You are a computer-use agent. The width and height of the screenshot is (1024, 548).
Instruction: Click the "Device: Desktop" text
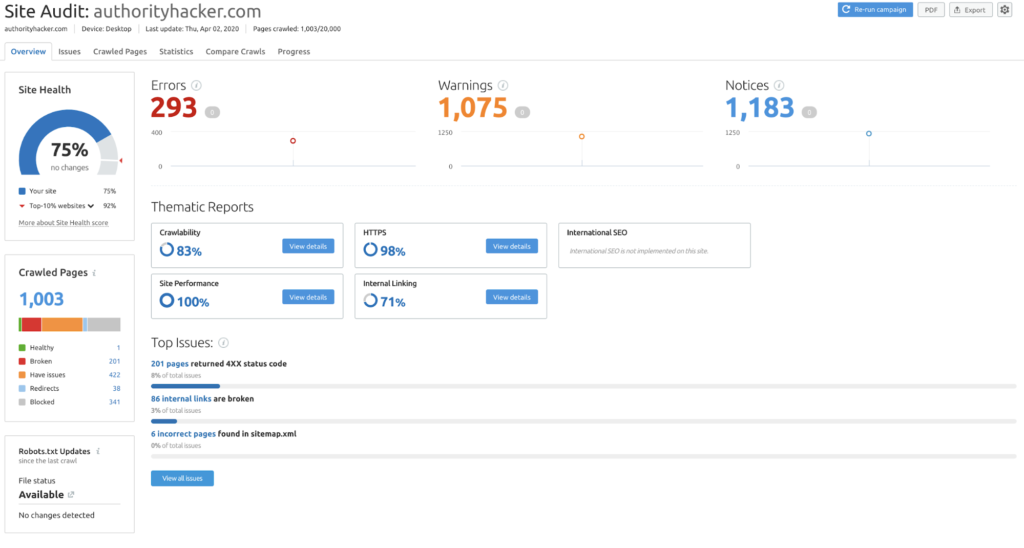[106, 29]
